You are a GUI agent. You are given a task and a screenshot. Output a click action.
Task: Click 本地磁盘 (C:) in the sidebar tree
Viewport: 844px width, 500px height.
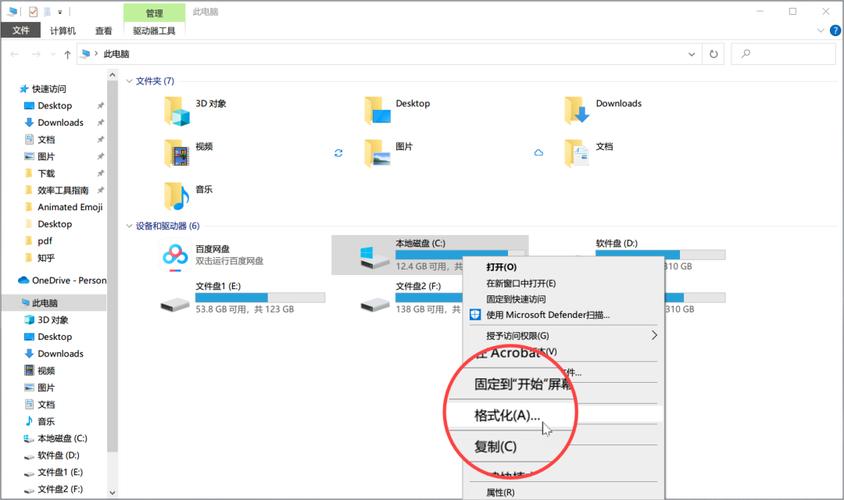click(62, 438)
